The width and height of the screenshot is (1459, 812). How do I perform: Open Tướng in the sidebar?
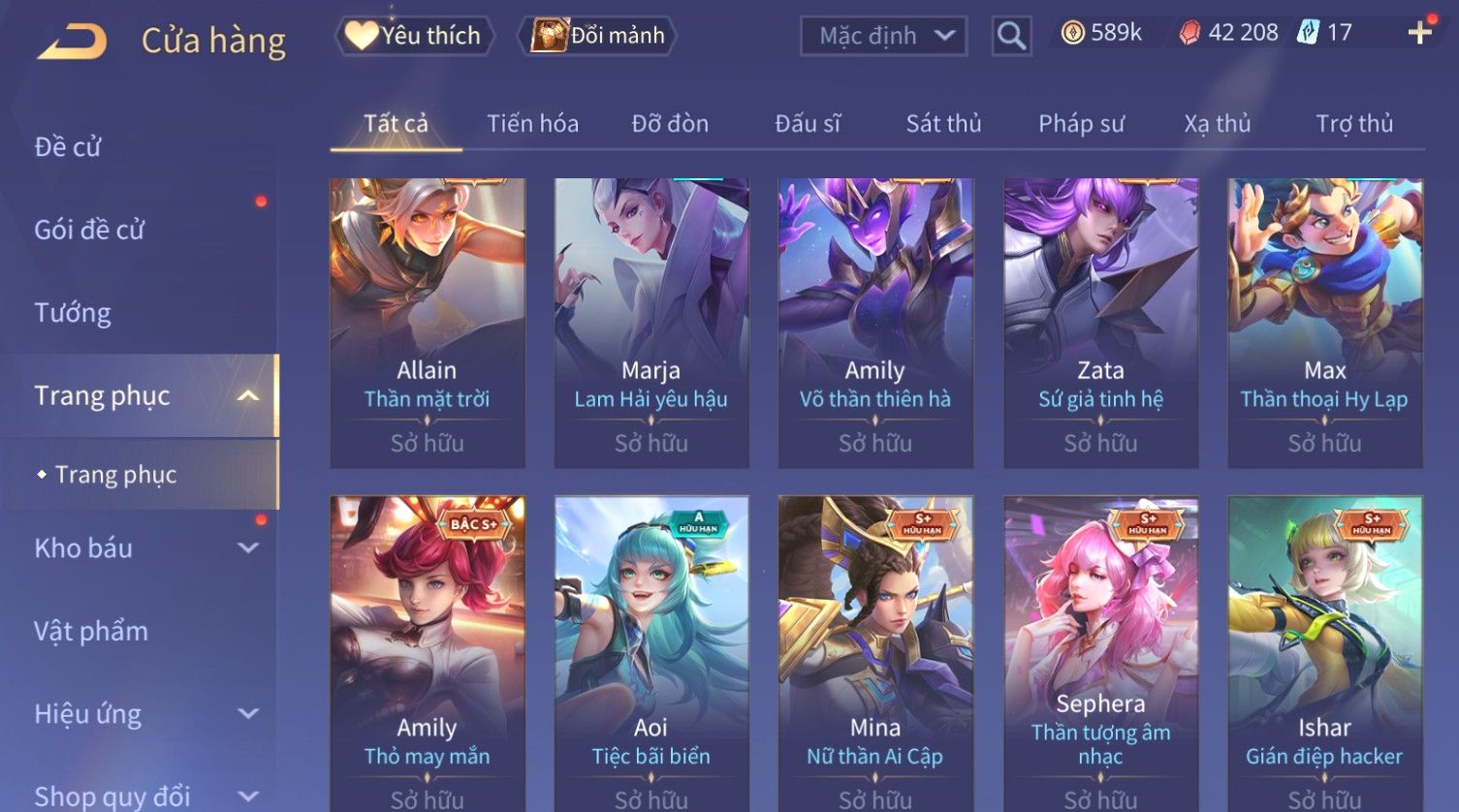pos(73,313)
